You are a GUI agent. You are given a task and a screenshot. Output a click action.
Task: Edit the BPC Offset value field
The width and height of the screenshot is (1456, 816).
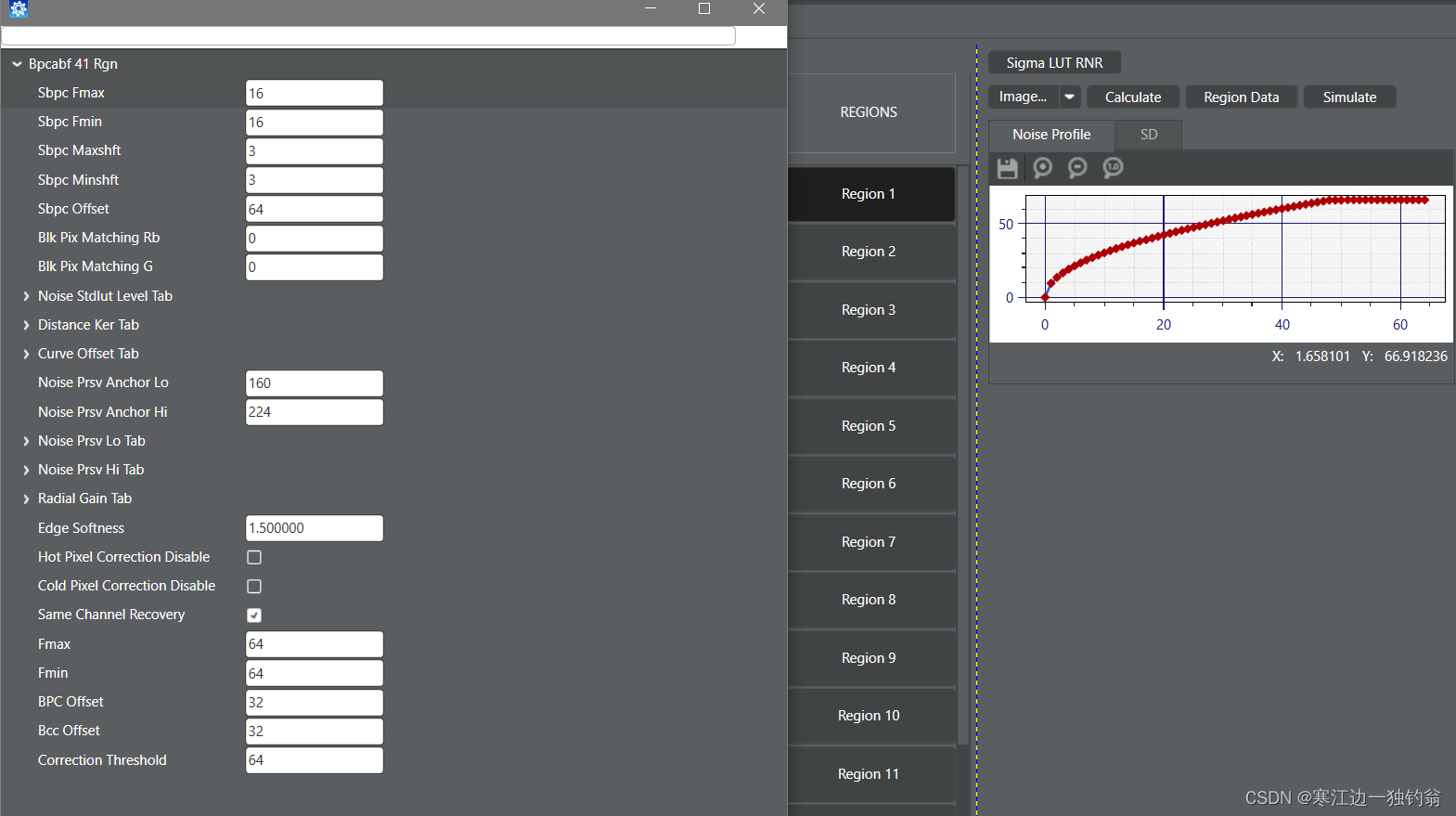[315, 702]
